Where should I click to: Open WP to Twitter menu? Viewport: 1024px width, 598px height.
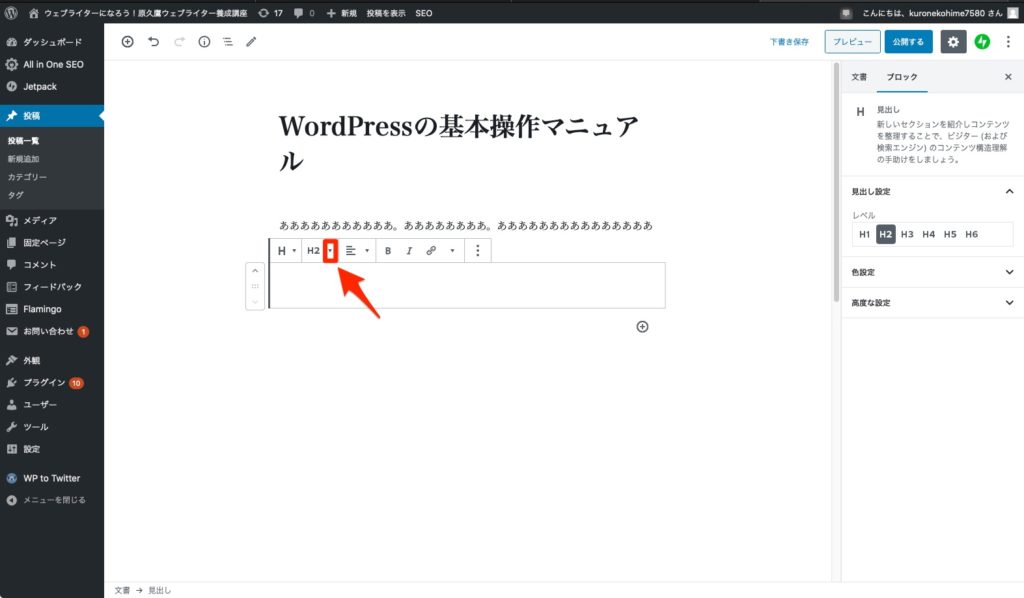tap(52, 479)
